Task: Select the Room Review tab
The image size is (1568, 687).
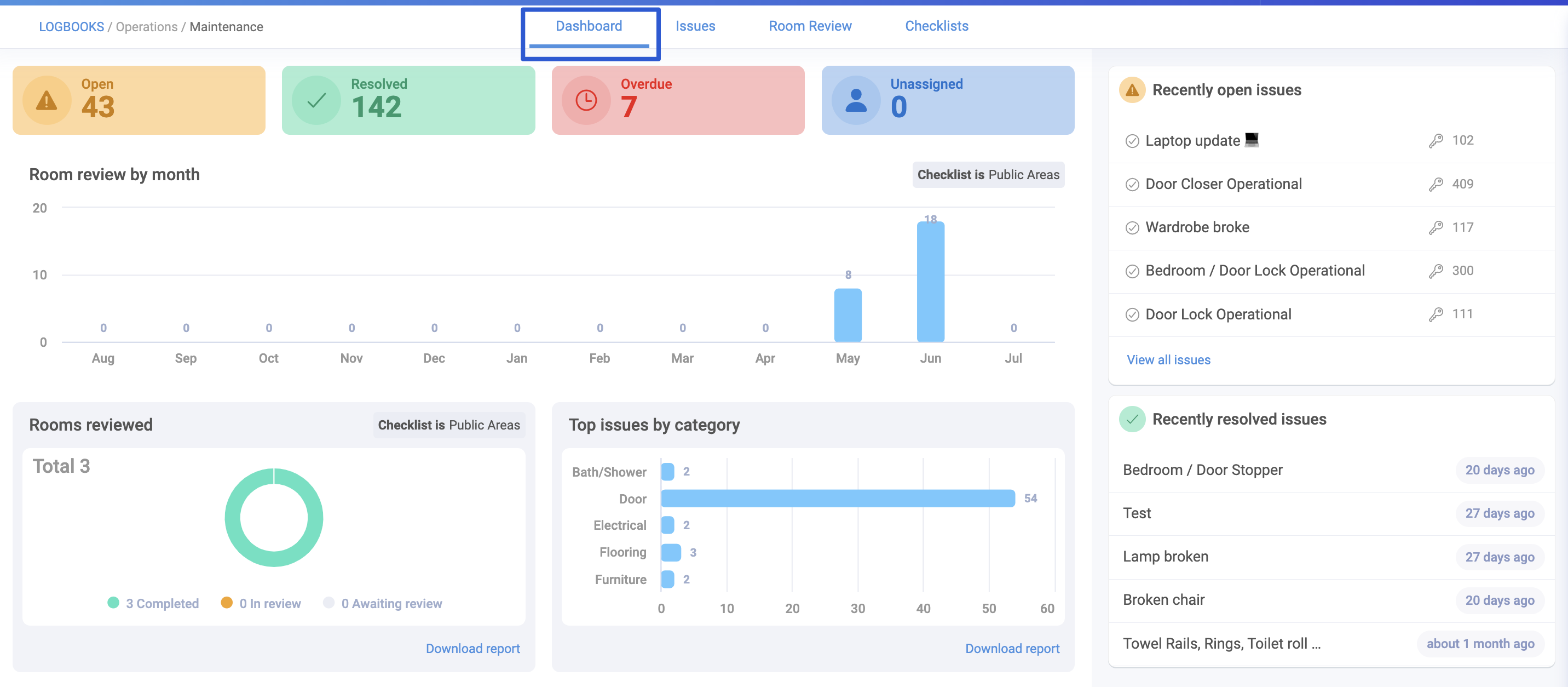Action: click(810, 25)
